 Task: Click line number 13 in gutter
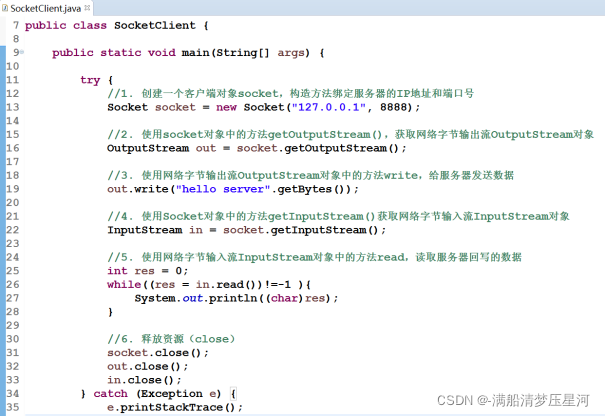[x=12, y=107]
